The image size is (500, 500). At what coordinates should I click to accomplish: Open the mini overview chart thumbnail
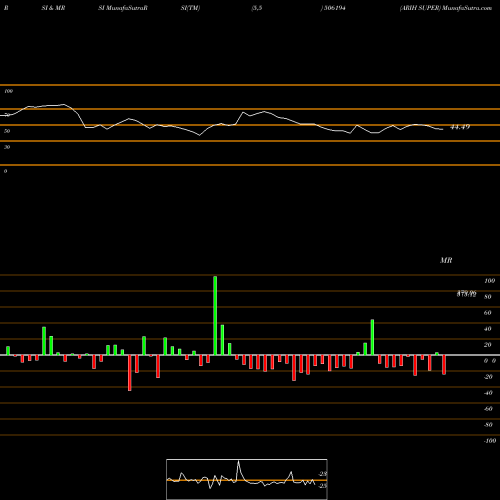(247, 479)
